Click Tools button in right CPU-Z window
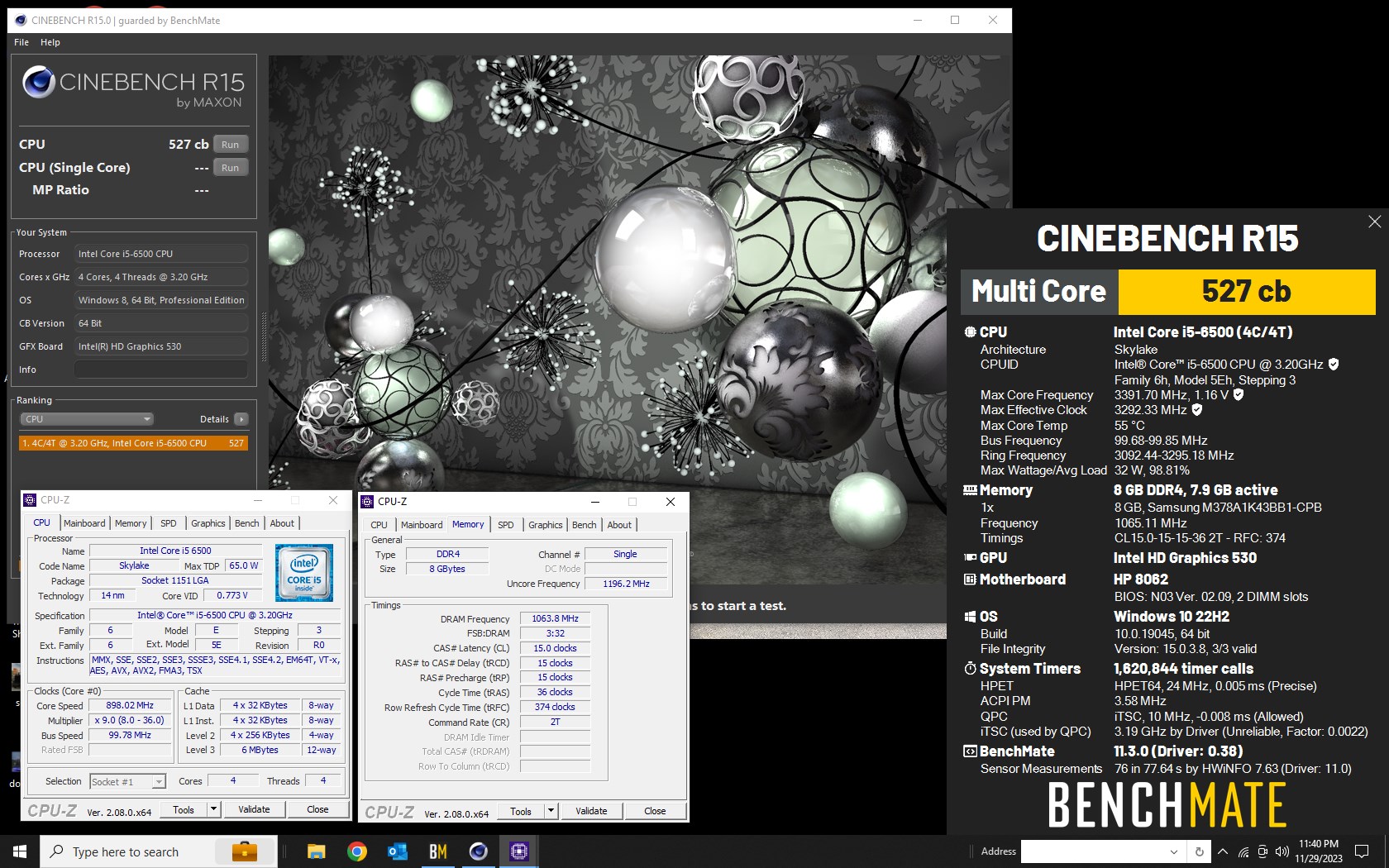The height and width of the screenshot is (868, 1389). [521, 811]
